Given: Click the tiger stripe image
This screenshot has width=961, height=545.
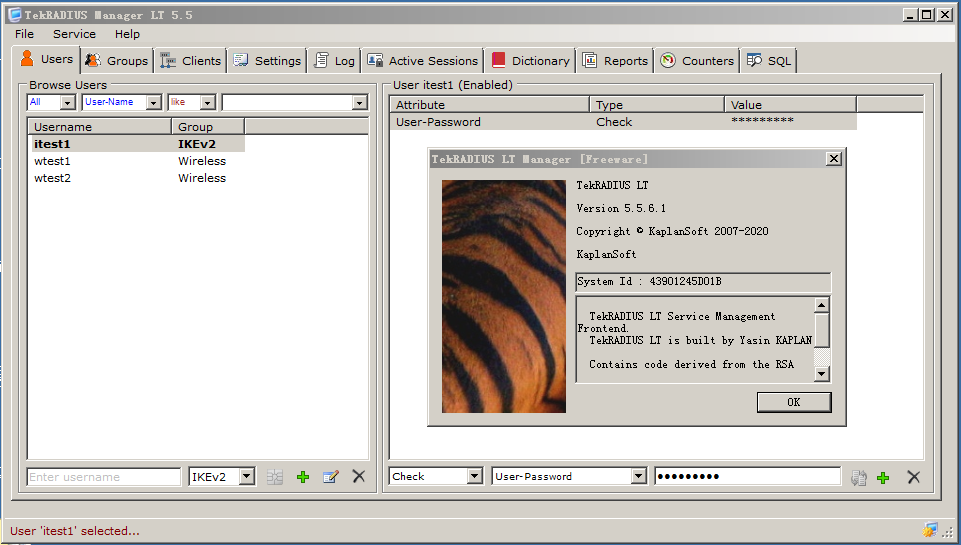Looking at the screenshot, I should (504, 296).
